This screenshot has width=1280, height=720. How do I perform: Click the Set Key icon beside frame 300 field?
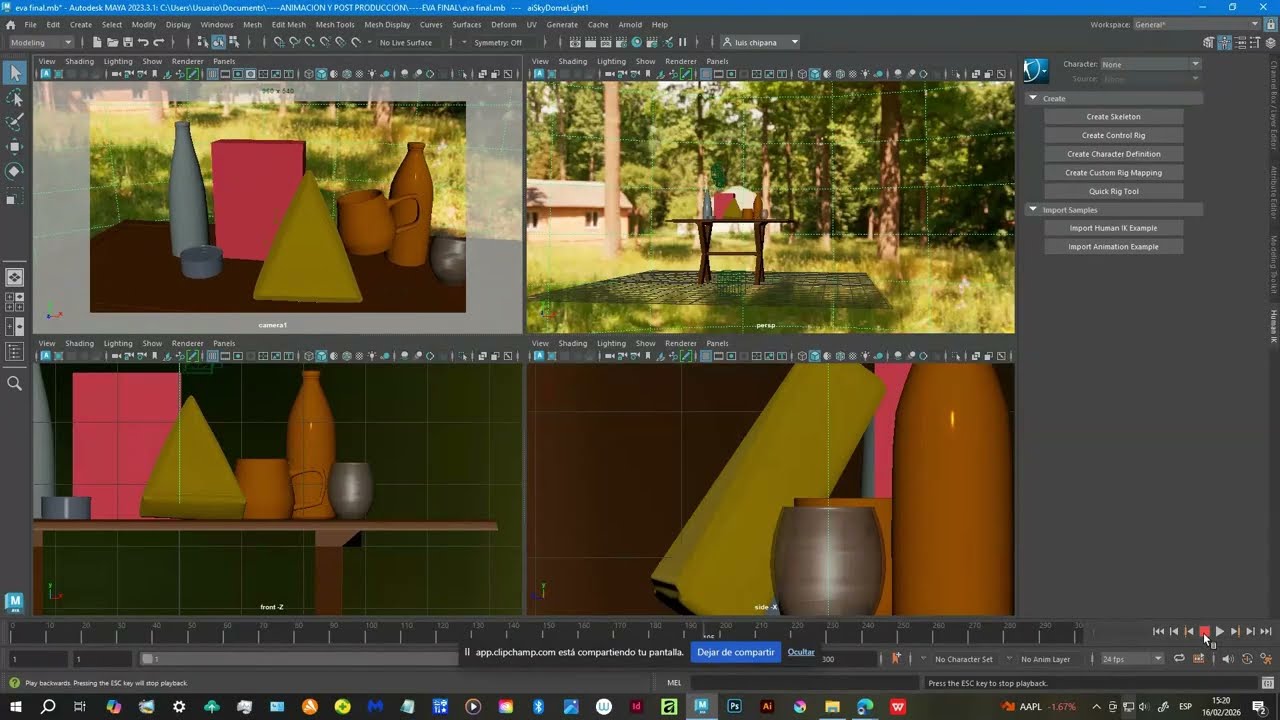point(896,658)
